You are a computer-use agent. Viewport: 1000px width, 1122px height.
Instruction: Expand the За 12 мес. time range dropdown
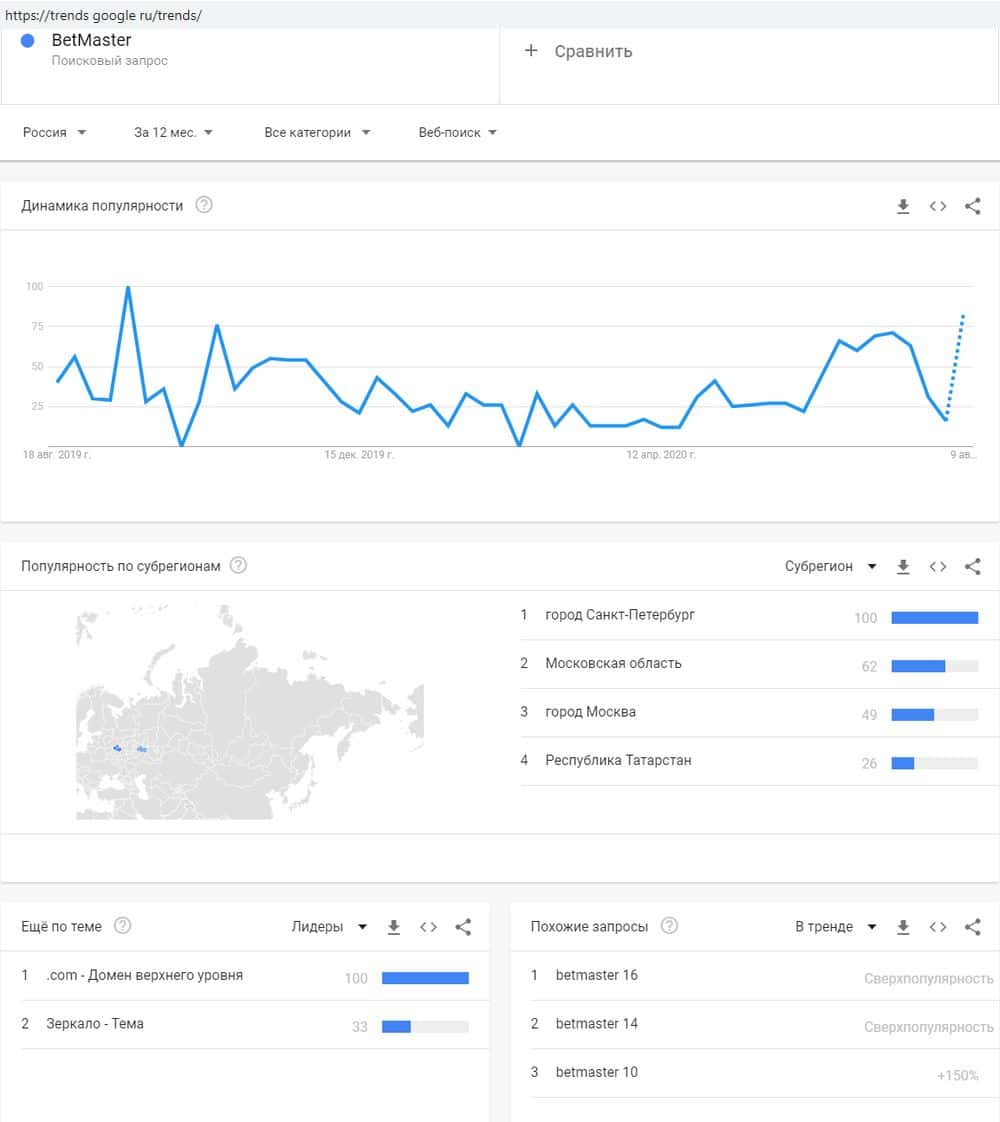pos(173,132)
